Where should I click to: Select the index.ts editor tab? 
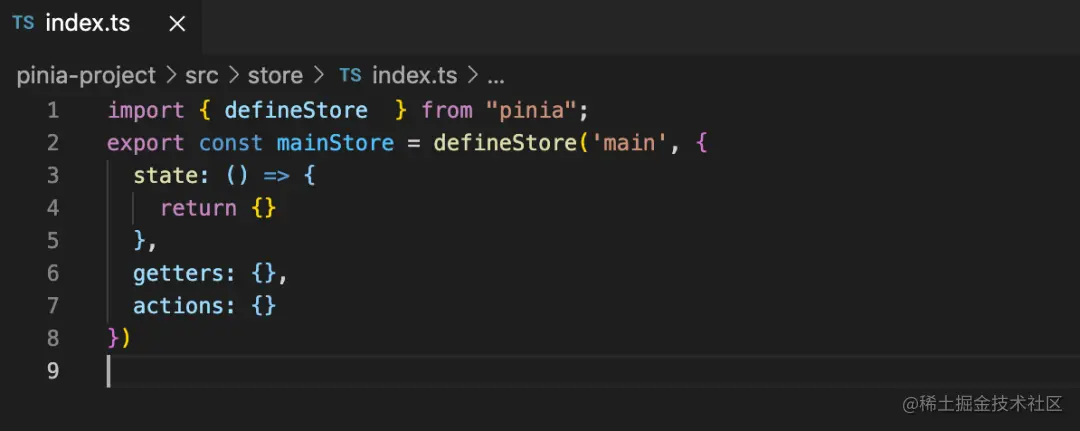click(x=101, y=25)
